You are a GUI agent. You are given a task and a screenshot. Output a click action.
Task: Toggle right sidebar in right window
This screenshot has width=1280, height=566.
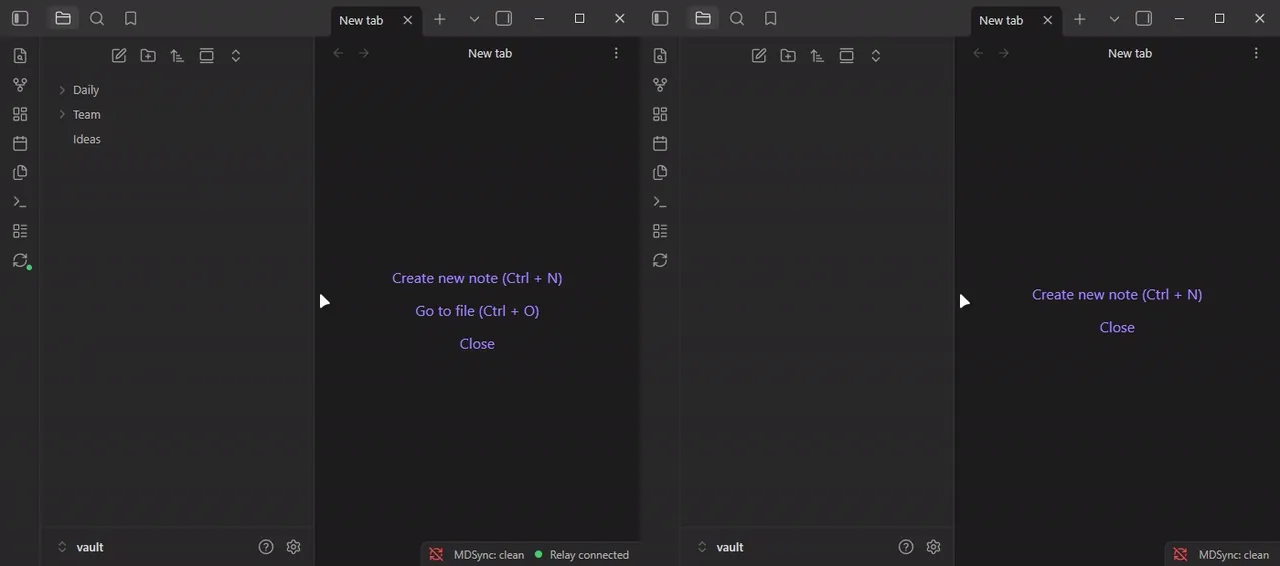[x=1144, y=18]
